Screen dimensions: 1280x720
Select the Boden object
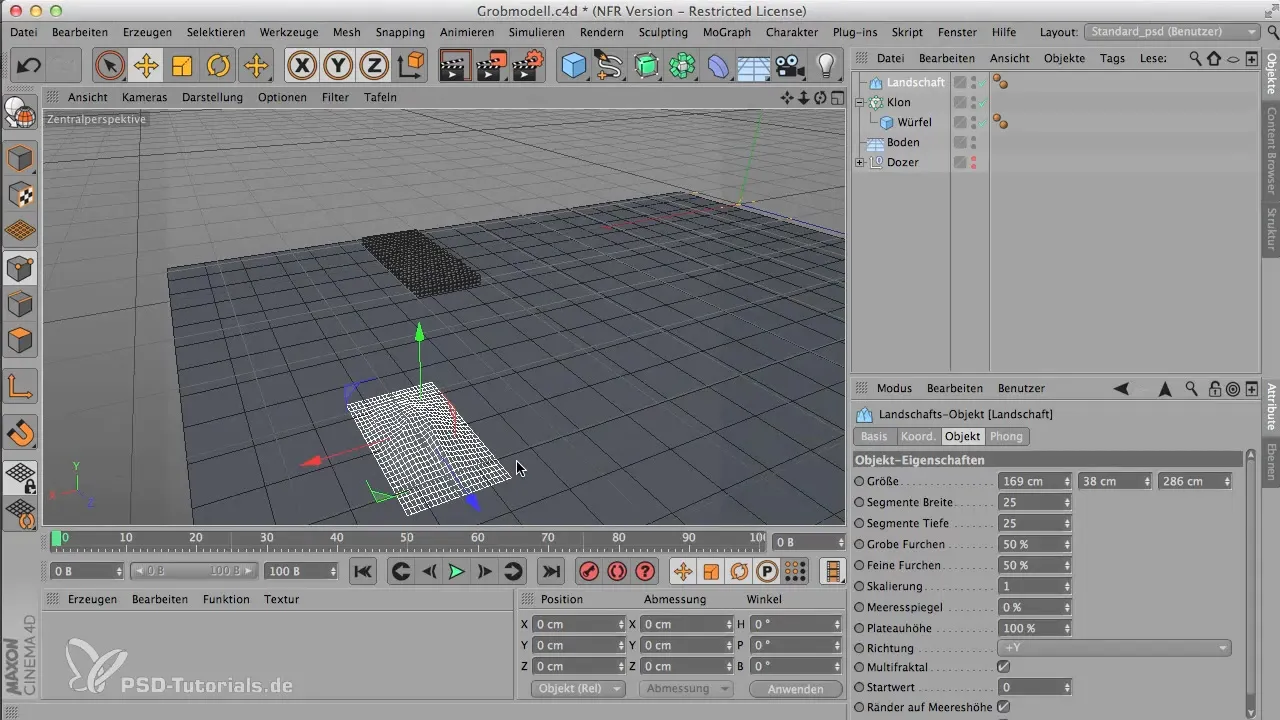(x=903, y=142)
